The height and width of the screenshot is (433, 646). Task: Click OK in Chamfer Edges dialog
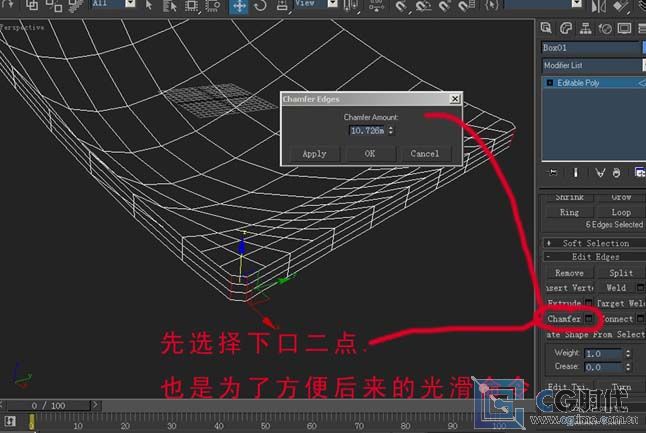(370, 154)
